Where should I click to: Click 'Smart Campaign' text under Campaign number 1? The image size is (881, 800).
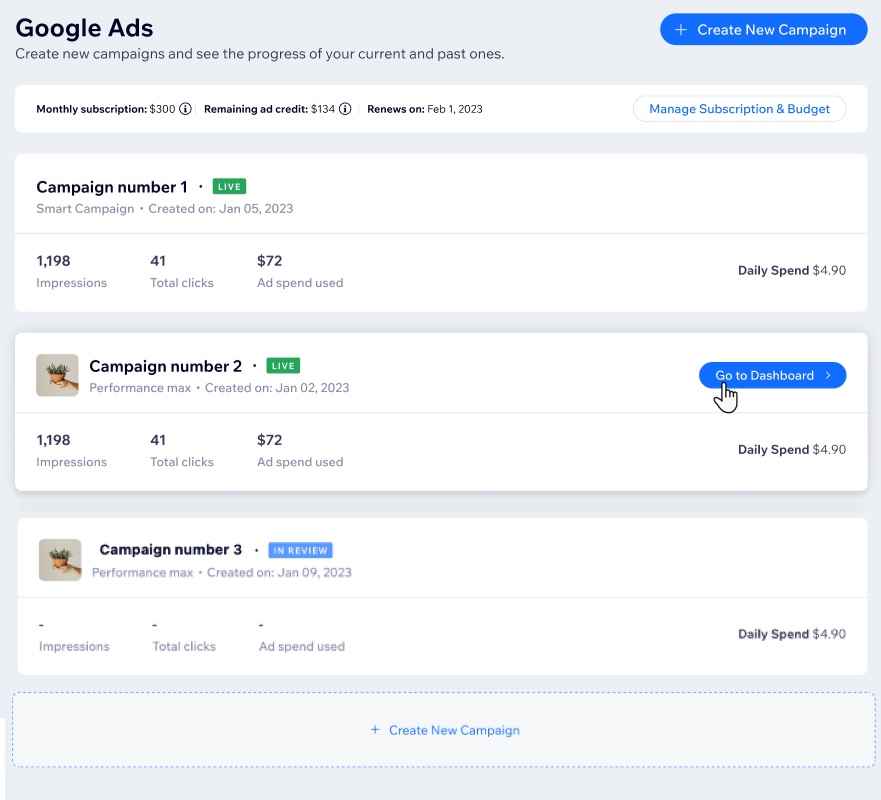click(x=85, y=208)
